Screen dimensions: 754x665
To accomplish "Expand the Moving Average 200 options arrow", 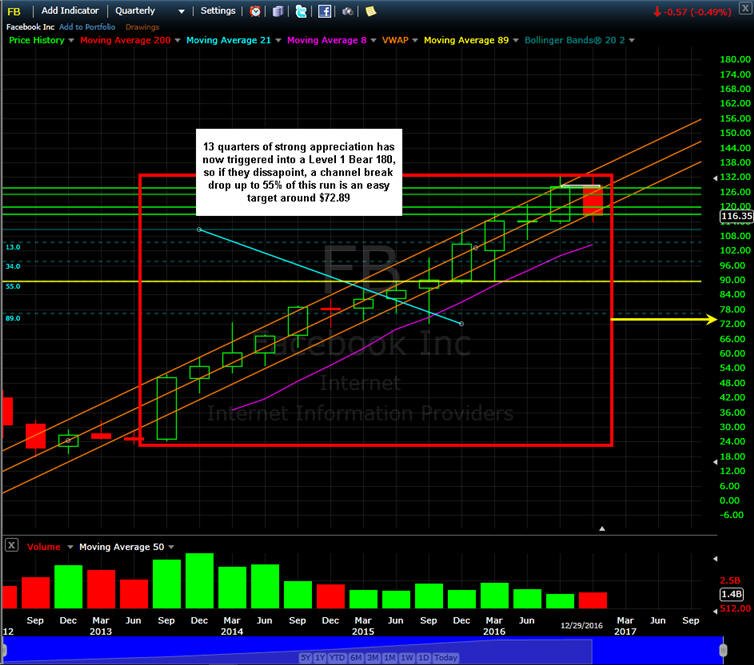I will click(x=177, y=40).
